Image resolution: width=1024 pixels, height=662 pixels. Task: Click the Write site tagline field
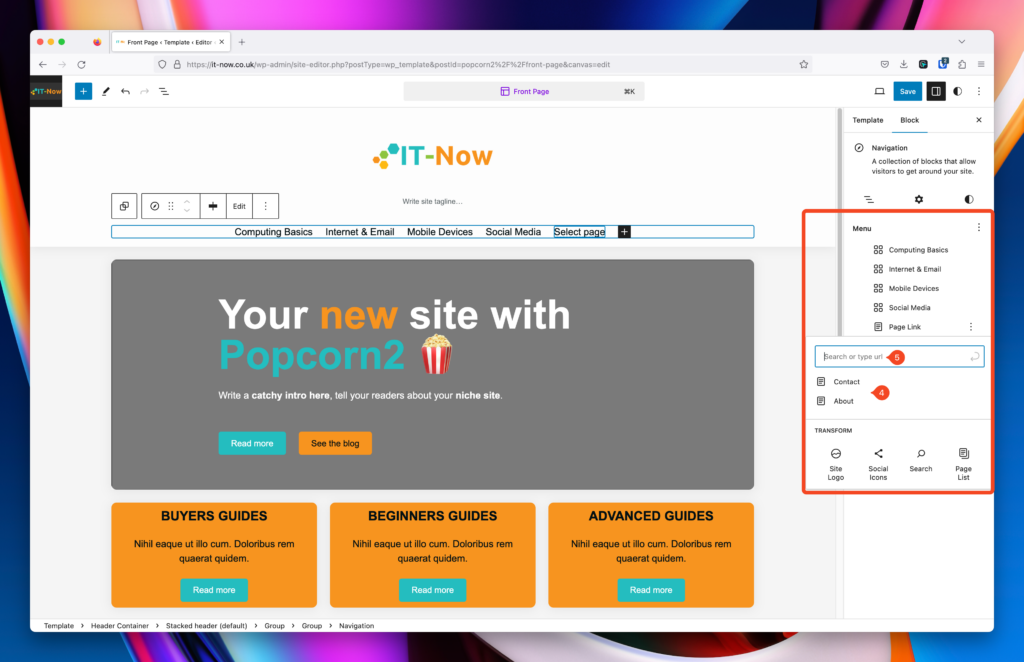click(432, 201)
